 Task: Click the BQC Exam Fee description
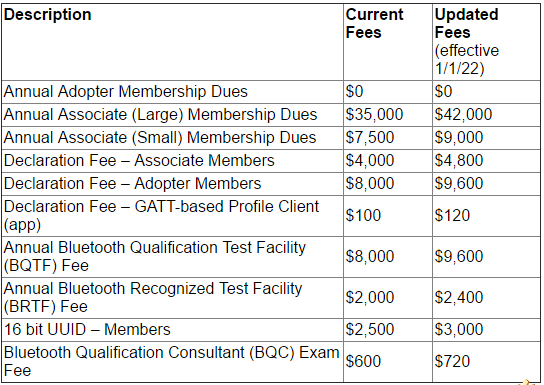(x=172, y=361)
